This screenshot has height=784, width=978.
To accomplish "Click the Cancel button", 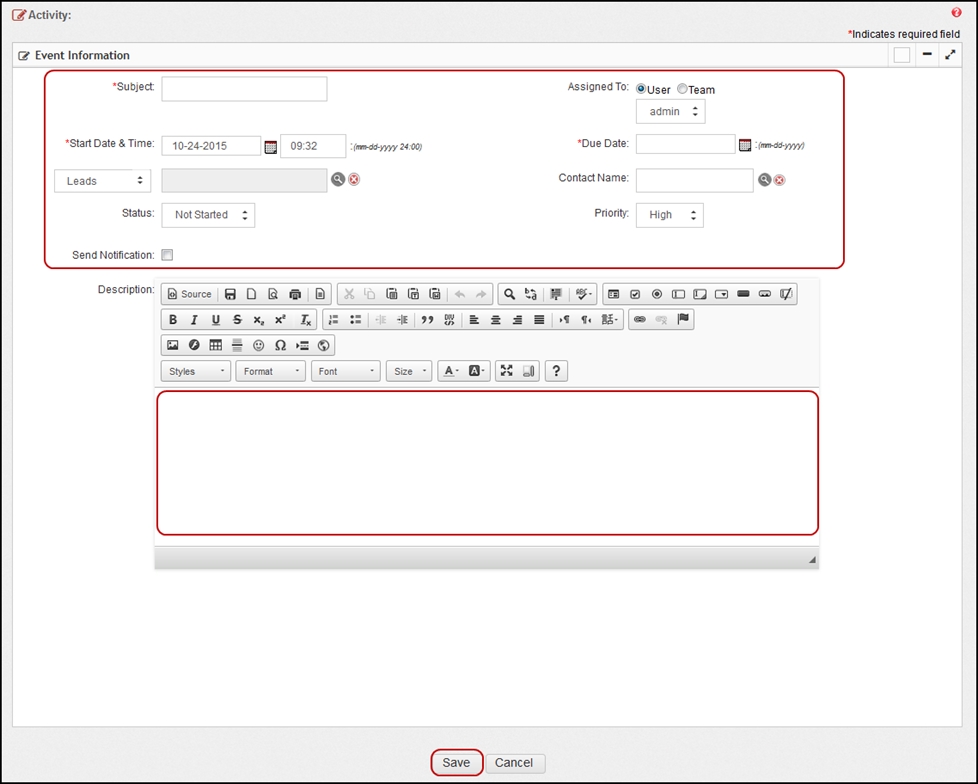I will tap(514, 763).
